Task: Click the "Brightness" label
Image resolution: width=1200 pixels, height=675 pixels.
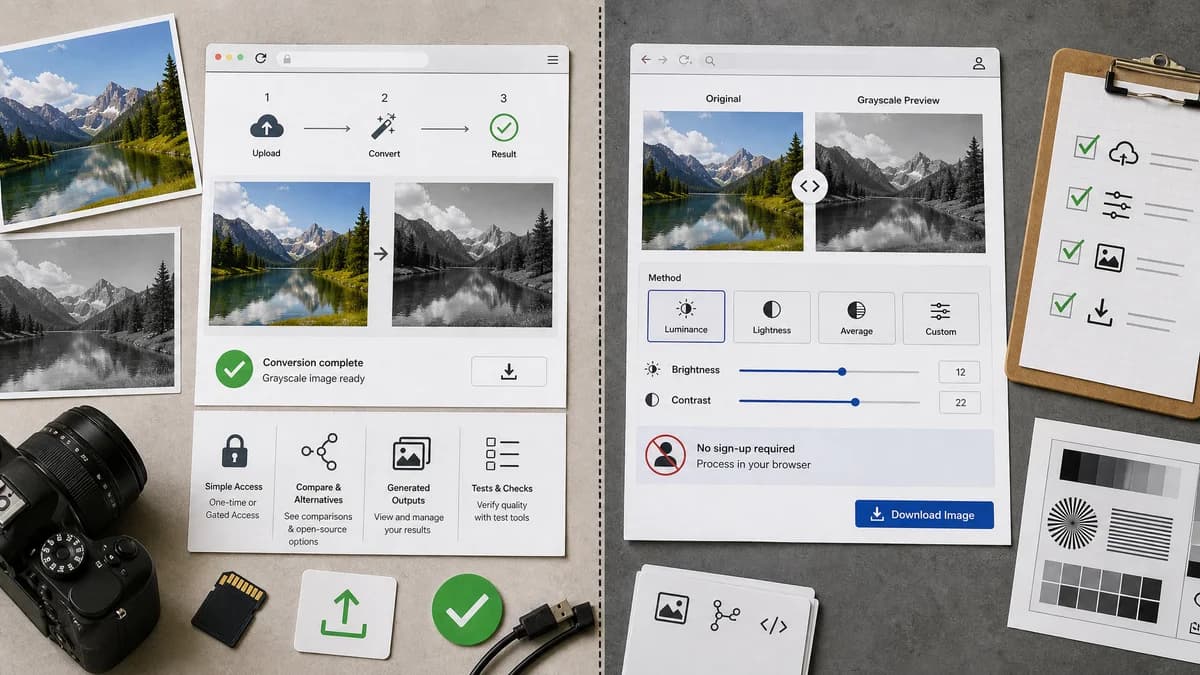Action: [x=696, y=370]
